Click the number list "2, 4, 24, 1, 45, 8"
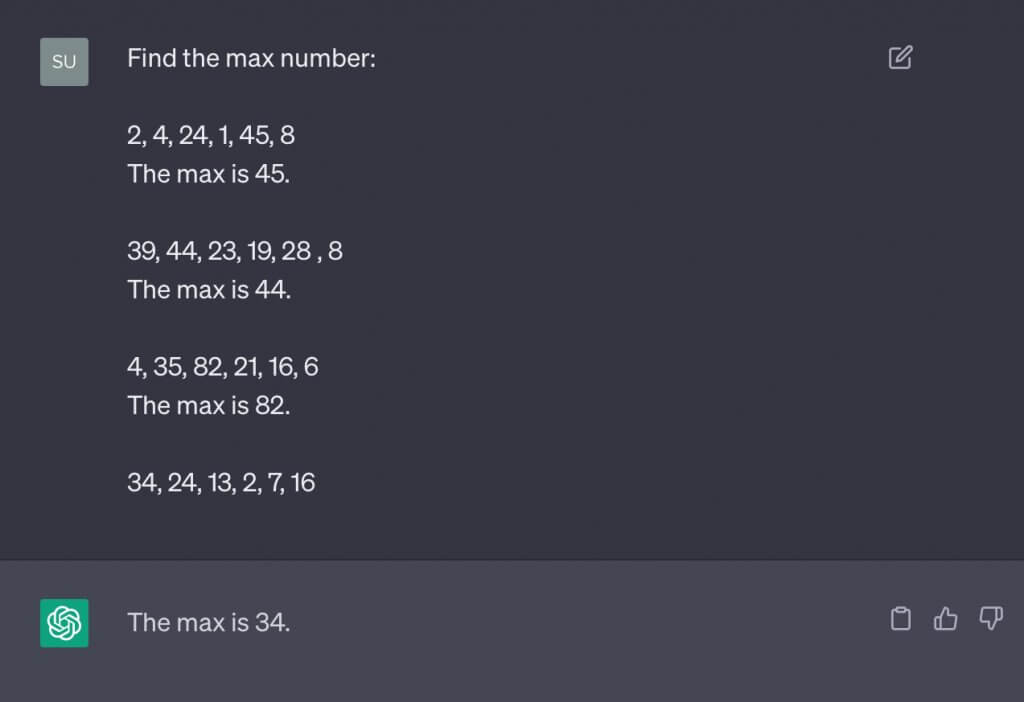Image resolution: width=1024 pixels, height=702 pixels. [x=210, y=135]
